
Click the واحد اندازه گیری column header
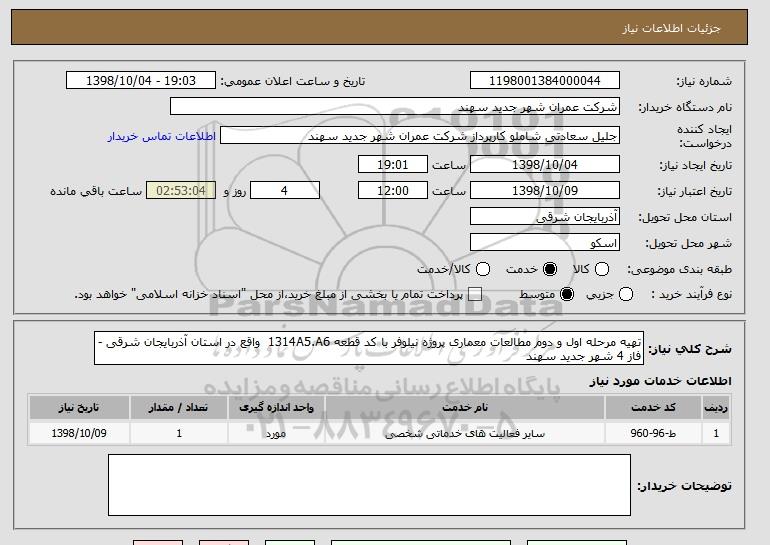coord(276,408)
